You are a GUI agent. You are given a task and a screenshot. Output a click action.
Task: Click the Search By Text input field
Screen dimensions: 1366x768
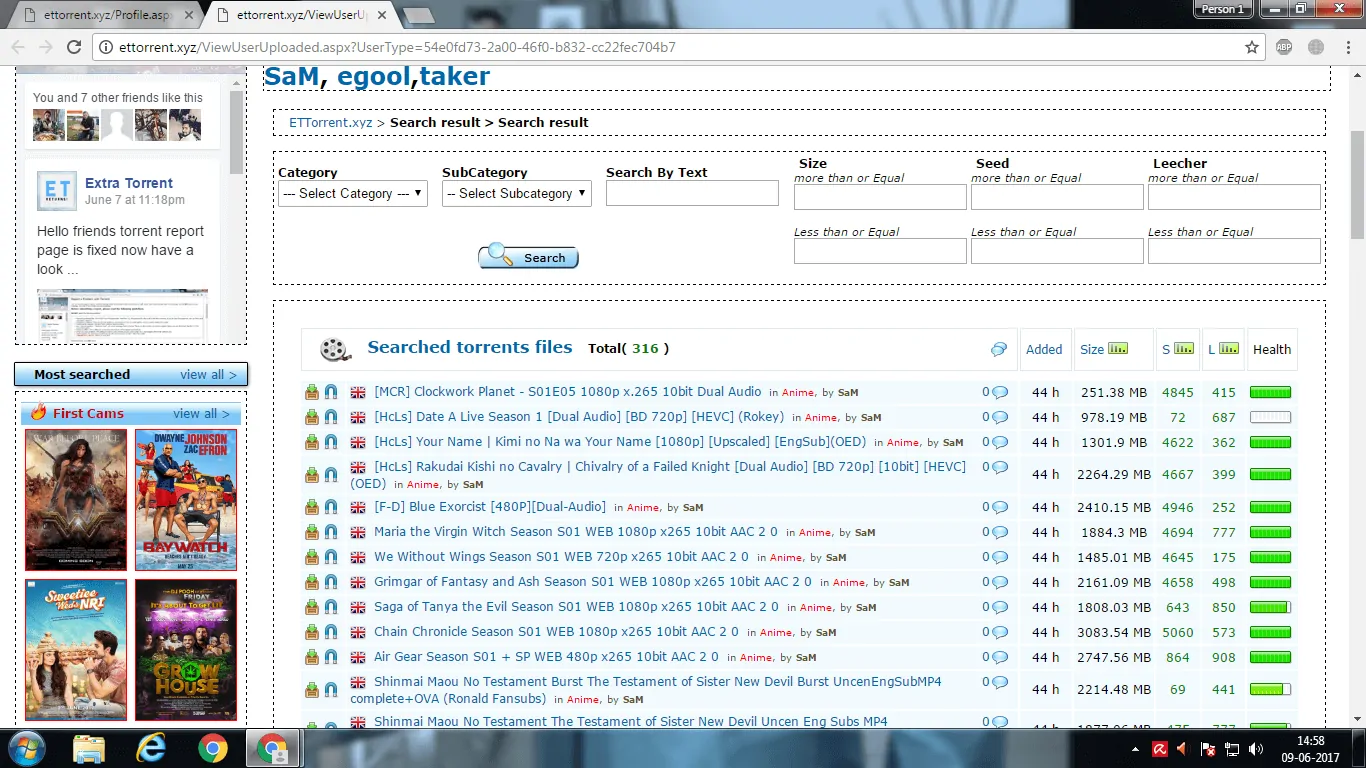[692, 193]
